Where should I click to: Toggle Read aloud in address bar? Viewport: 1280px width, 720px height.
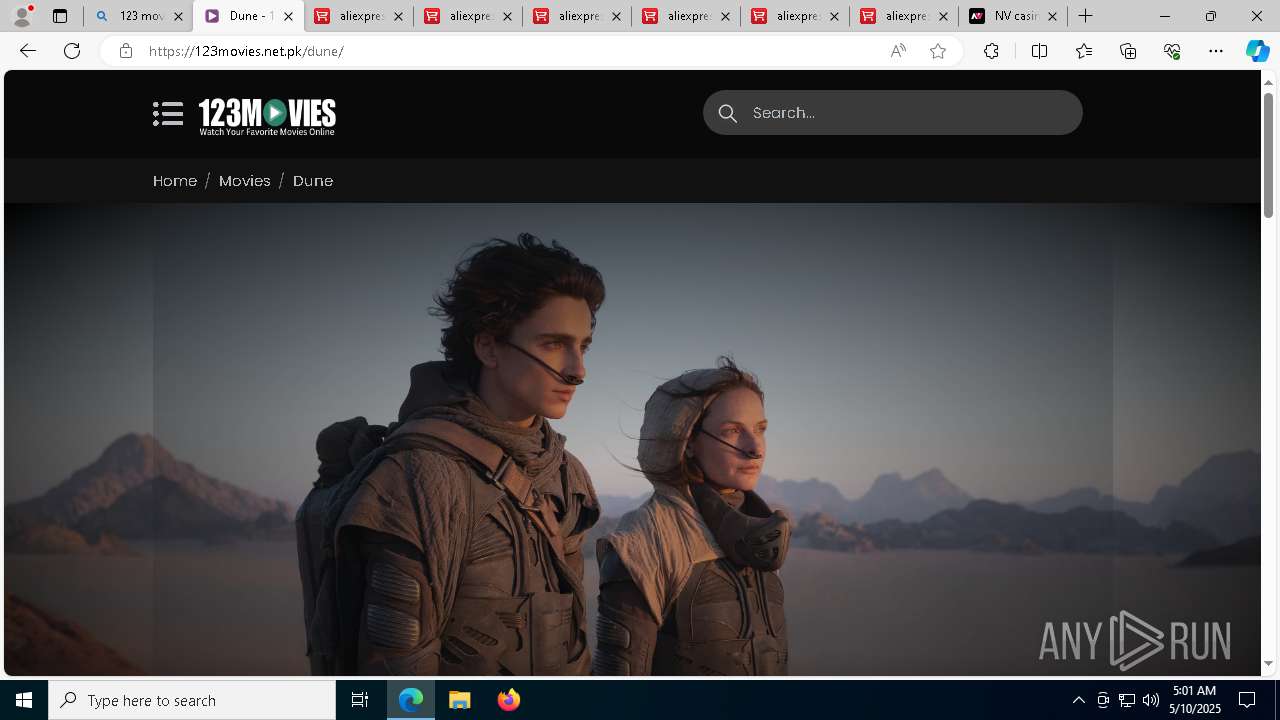(x=898, y=51)
